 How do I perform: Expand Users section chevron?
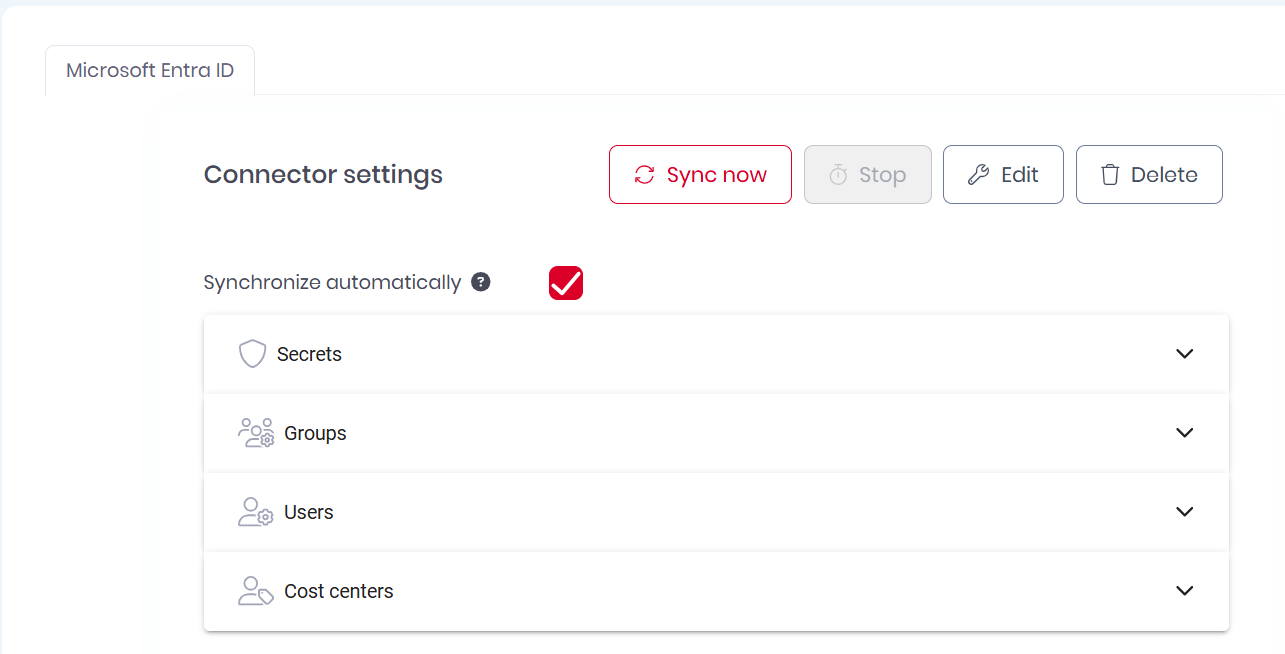pyautogui.click(x=1185, y=512)
